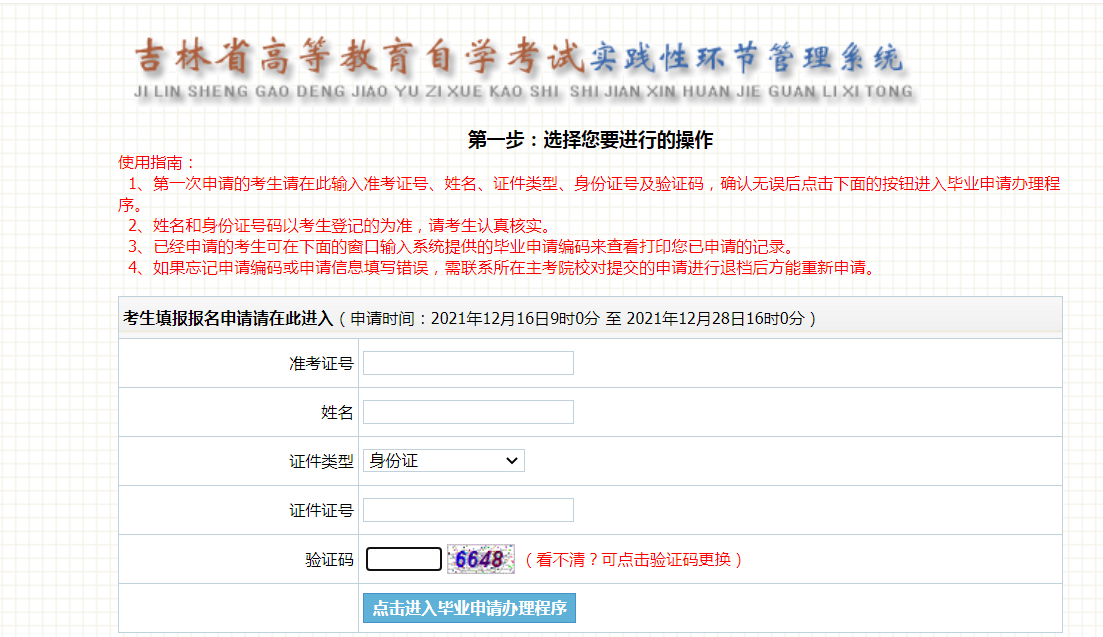Focus the 姓名 text box
This screenshot has height=637, width=1103.
point(468,412)
